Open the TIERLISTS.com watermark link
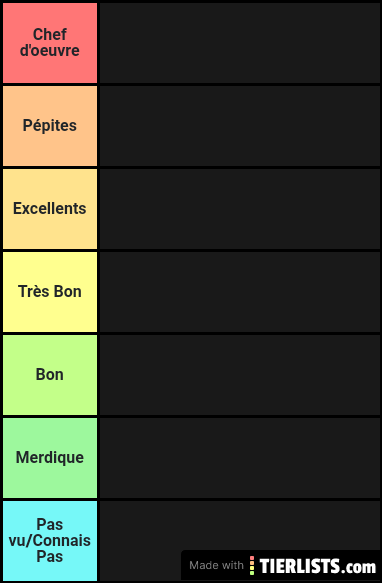Viewport: 382px width, 583px height. [x=281, y=566]
